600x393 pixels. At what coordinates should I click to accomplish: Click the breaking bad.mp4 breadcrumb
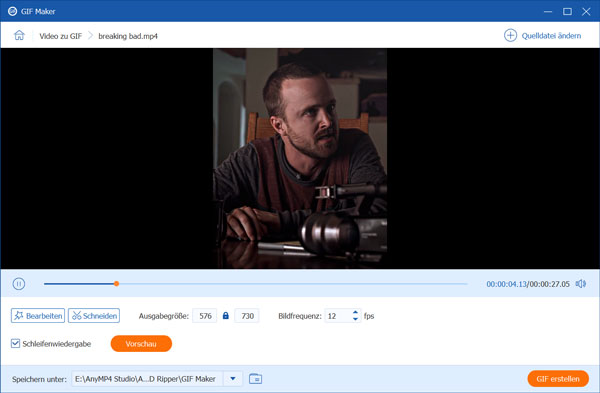point(128,36)
